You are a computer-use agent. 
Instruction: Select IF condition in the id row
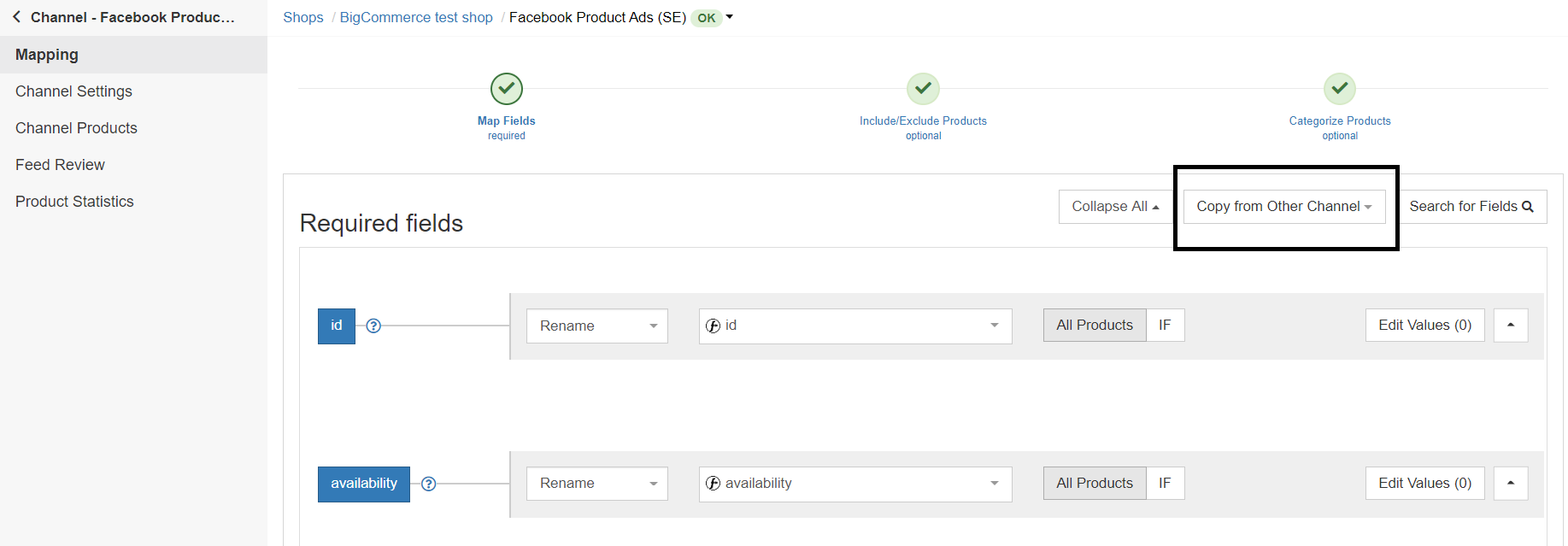[x=1166, y=326]
